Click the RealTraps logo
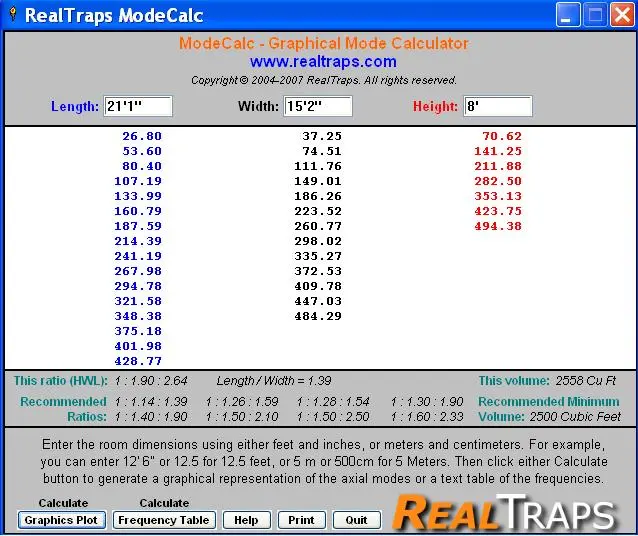Image resolution: width=638 pixels, height=536 pixels. pos(505,512)
